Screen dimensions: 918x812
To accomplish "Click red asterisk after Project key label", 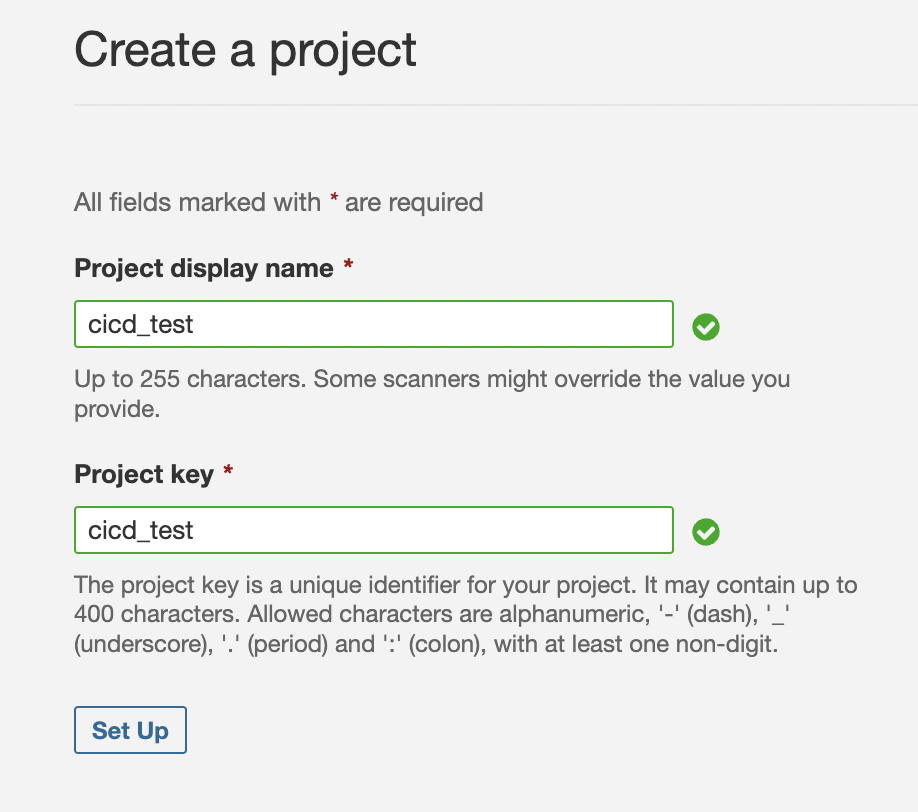I will (228, 472).
